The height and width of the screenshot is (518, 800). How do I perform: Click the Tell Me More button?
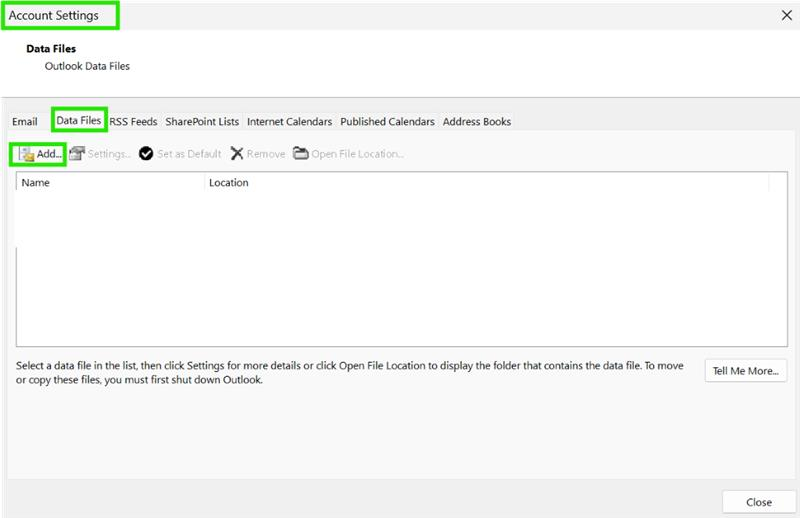click(x=745, y=371)
